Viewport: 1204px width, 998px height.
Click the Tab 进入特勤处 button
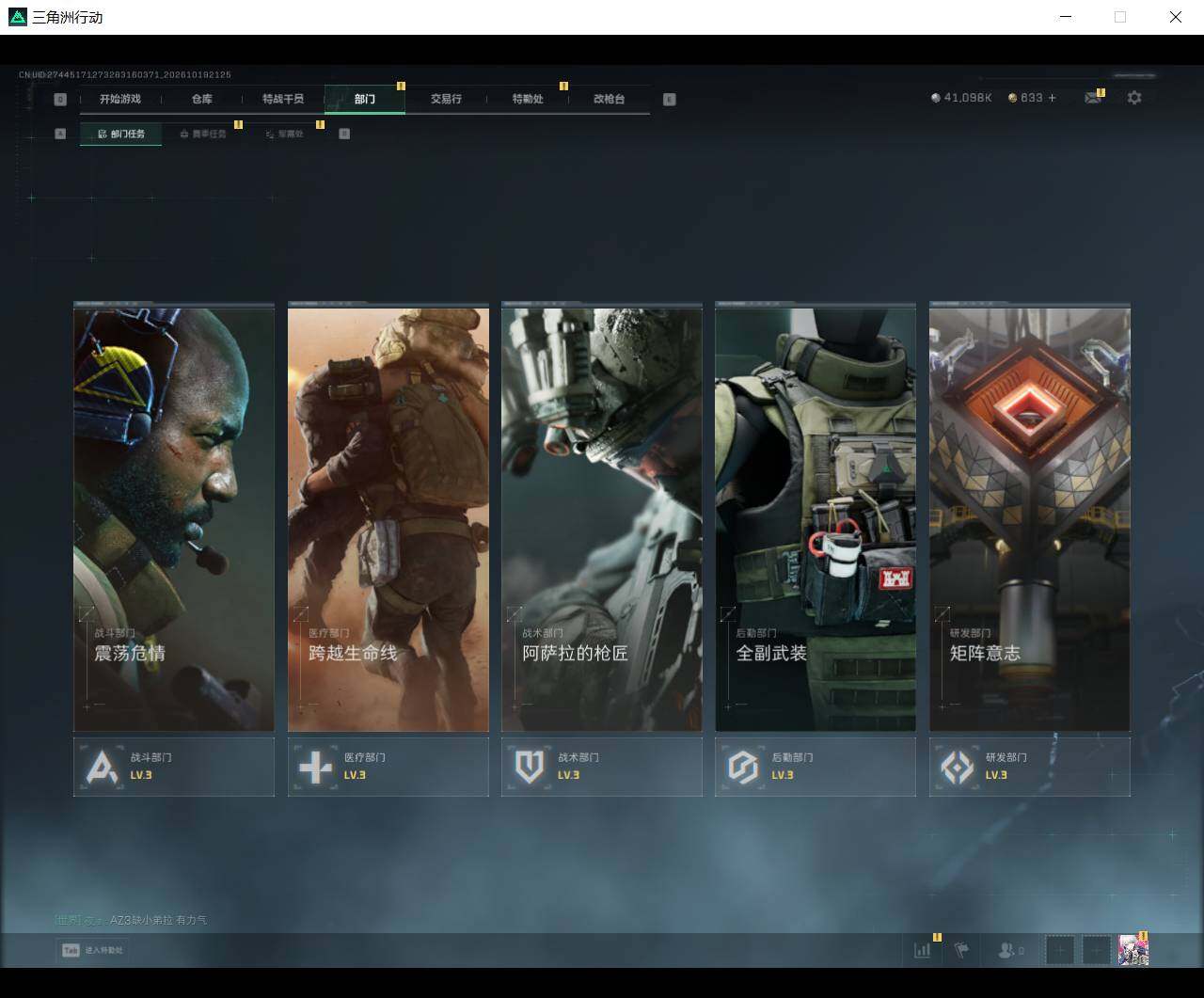click(x=92, y=950)
